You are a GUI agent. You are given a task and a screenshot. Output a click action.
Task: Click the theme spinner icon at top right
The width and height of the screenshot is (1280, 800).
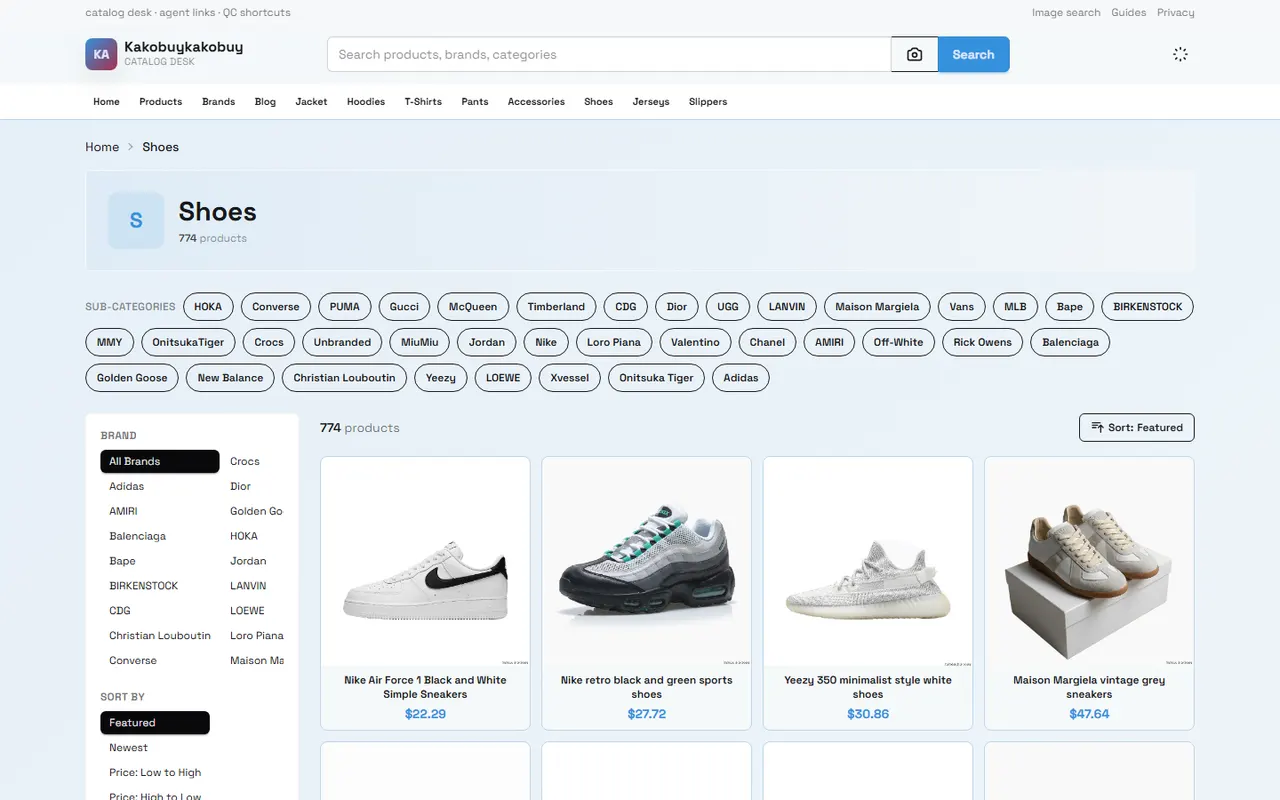click(1180, 54)
